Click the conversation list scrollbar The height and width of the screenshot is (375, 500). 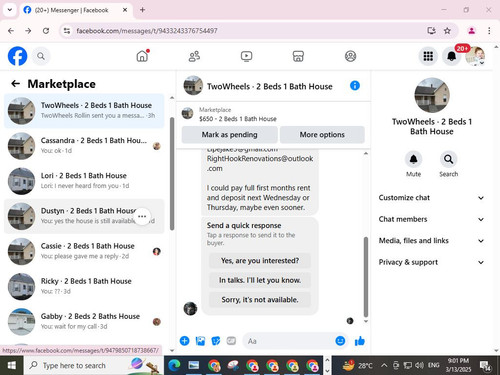pyautogui.click(x=172, y=173)
